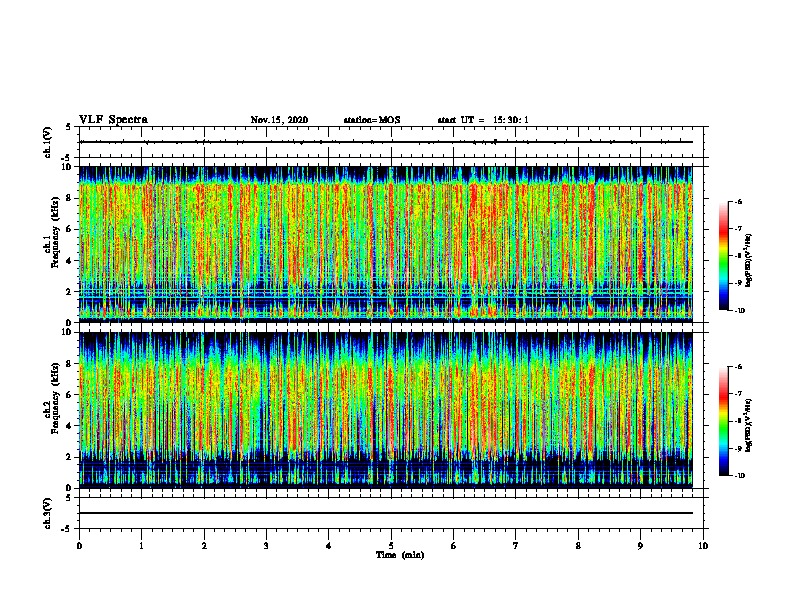Click time-axis tick label "1" at bottom

(141, 546)
